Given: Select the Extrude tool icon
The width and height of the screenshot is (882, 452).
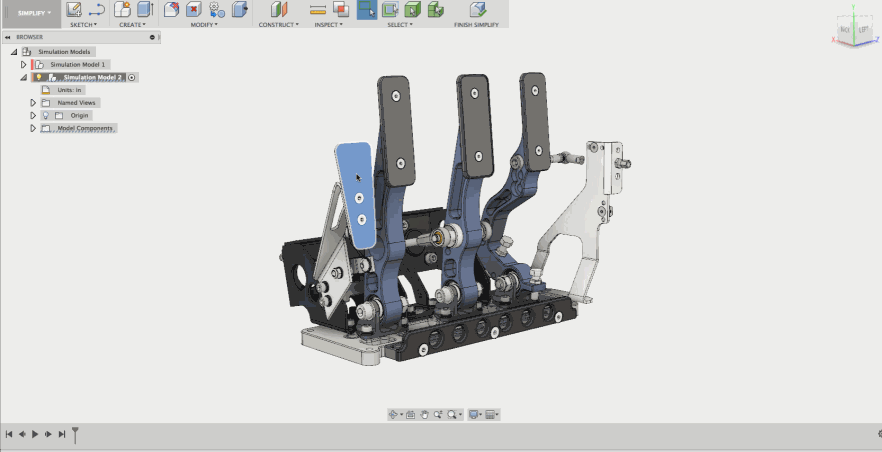Looking at the screenshot, I should [145, 9].
